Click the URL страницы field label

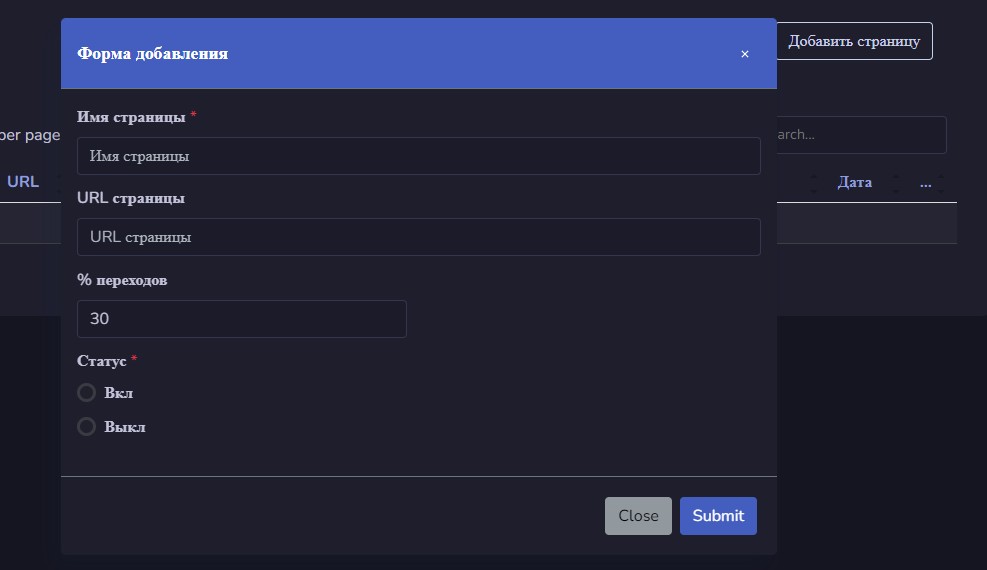(x=131, y=198)
